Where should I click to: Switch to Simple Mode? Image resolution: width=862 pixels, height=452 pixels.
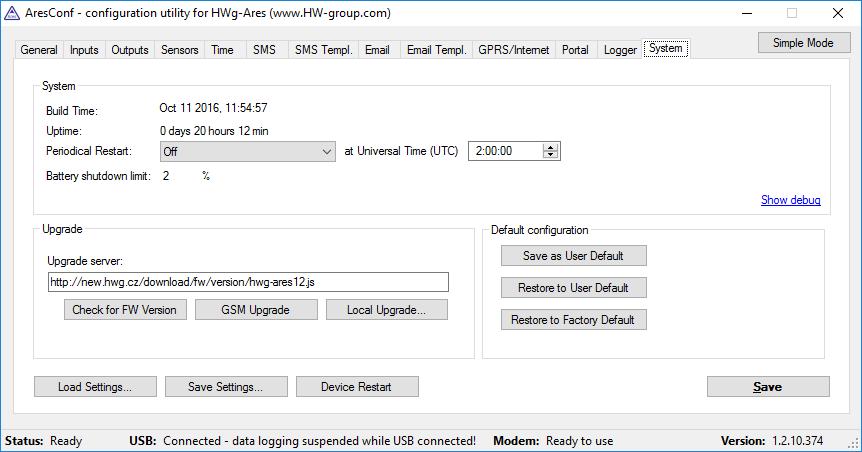804,43
